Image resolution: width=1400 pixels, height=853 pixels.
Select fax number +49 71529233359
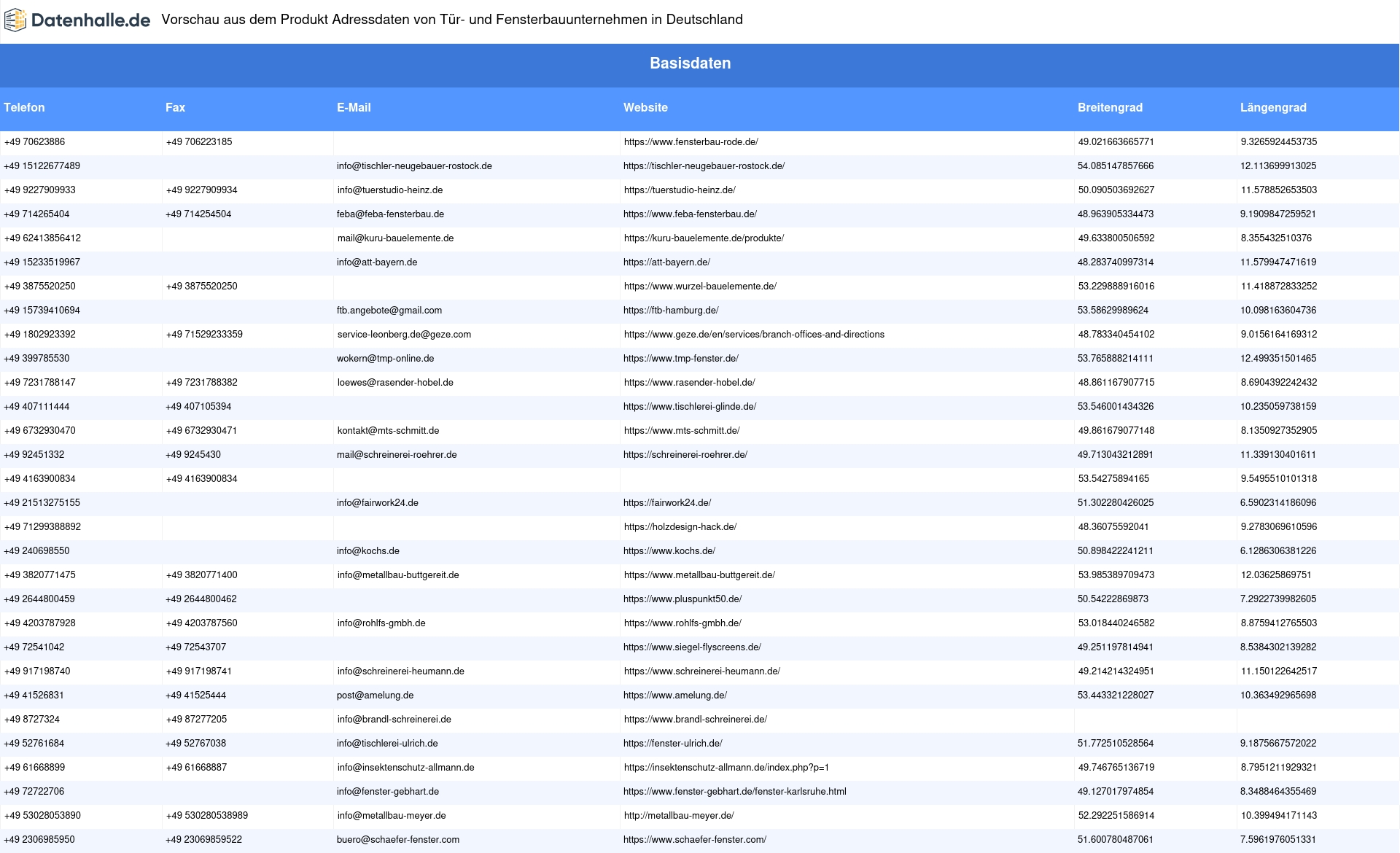click(204, 335)
